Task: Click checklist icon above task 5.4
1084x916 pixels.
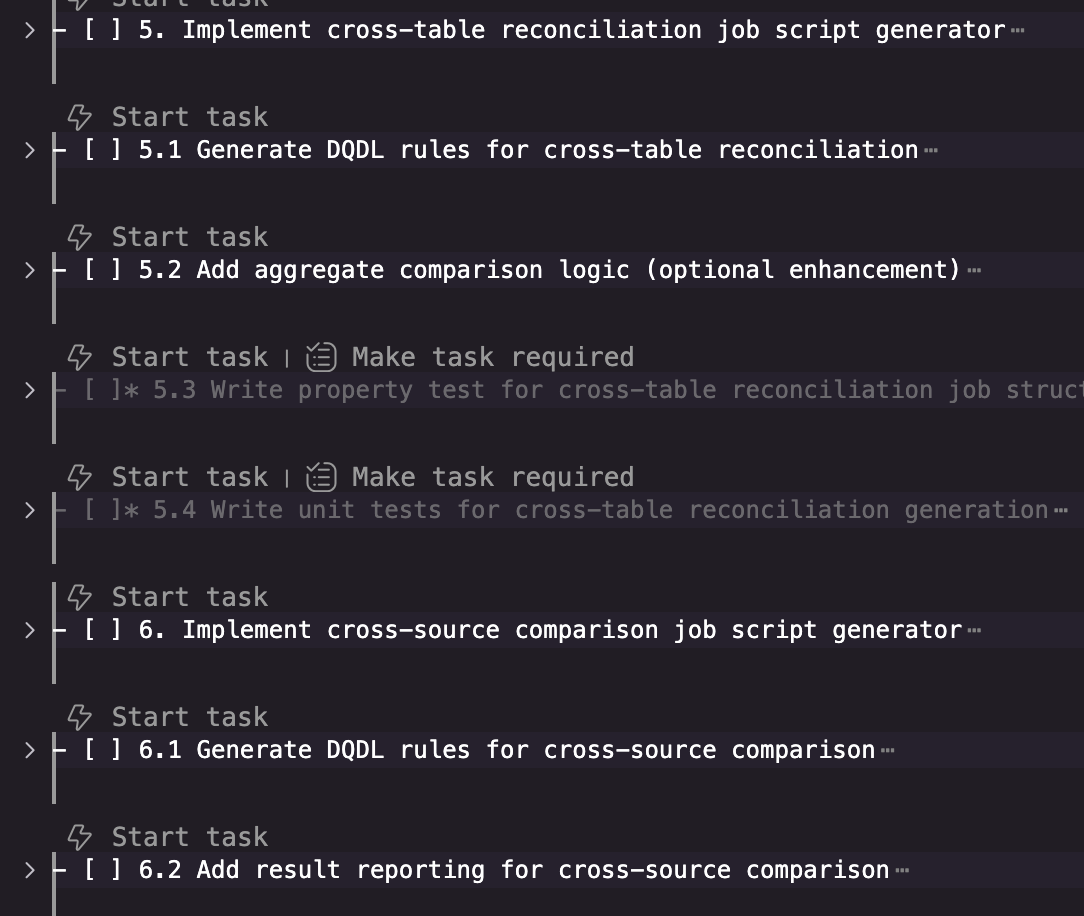Action: (321, 478)
